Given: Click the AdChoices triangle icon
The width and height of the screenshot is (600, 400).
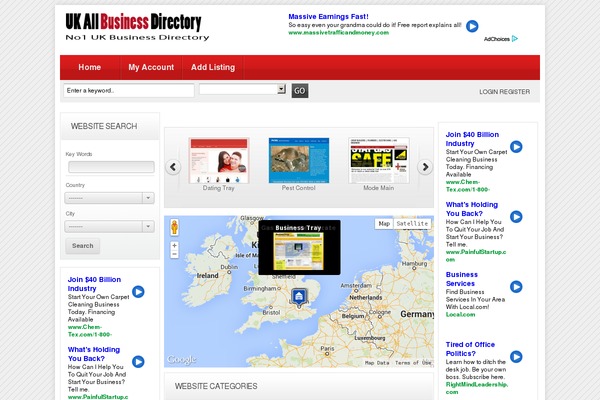Looking at the screenshot, I should (515, 39).
